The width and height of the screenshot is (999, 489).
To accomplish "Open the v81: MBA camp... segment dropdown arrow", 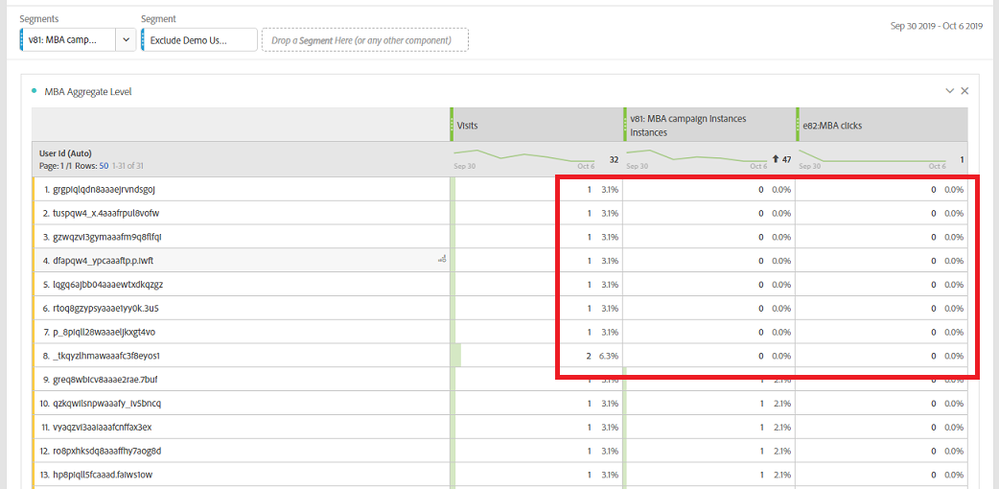I will [126, 39].
